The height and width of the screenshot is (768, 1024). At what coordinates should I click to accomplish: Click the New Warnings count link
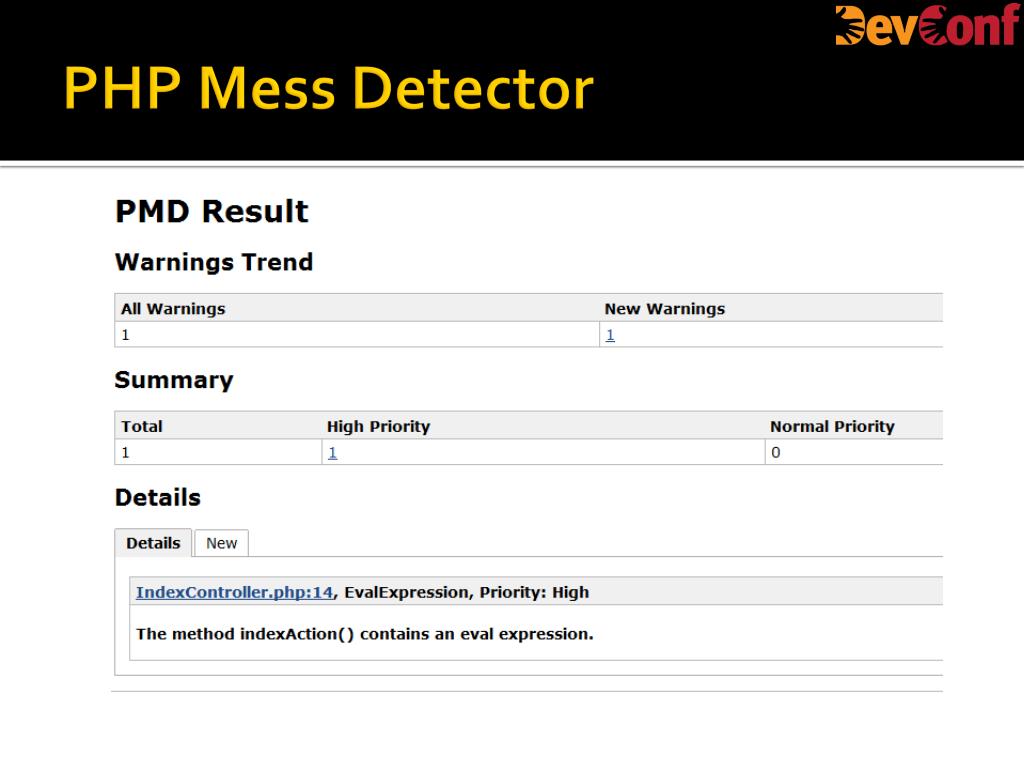point(610,335)
